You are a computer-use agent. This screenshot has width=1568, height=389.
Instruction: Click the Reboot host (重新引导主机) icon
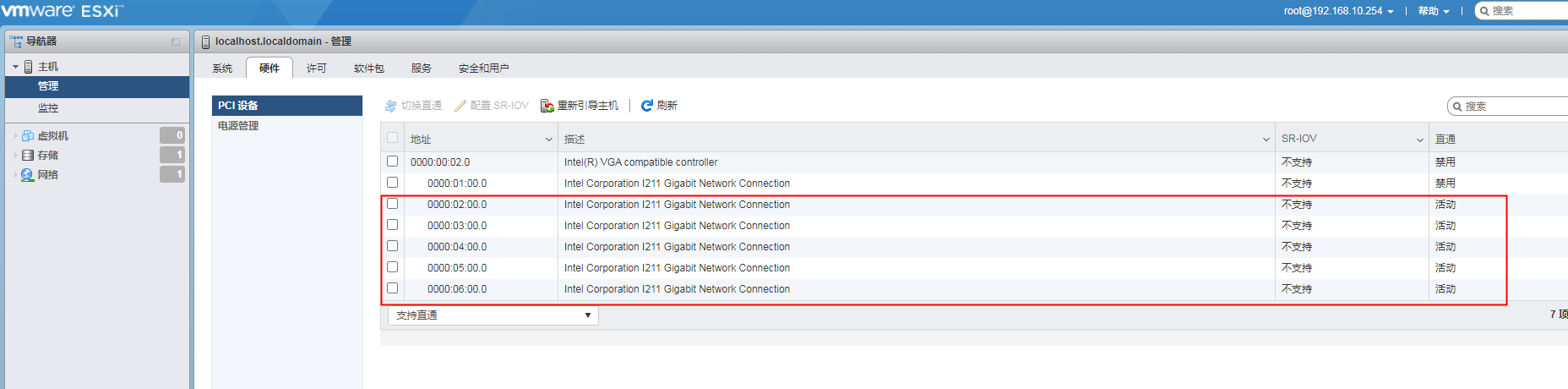click(547, 106)
